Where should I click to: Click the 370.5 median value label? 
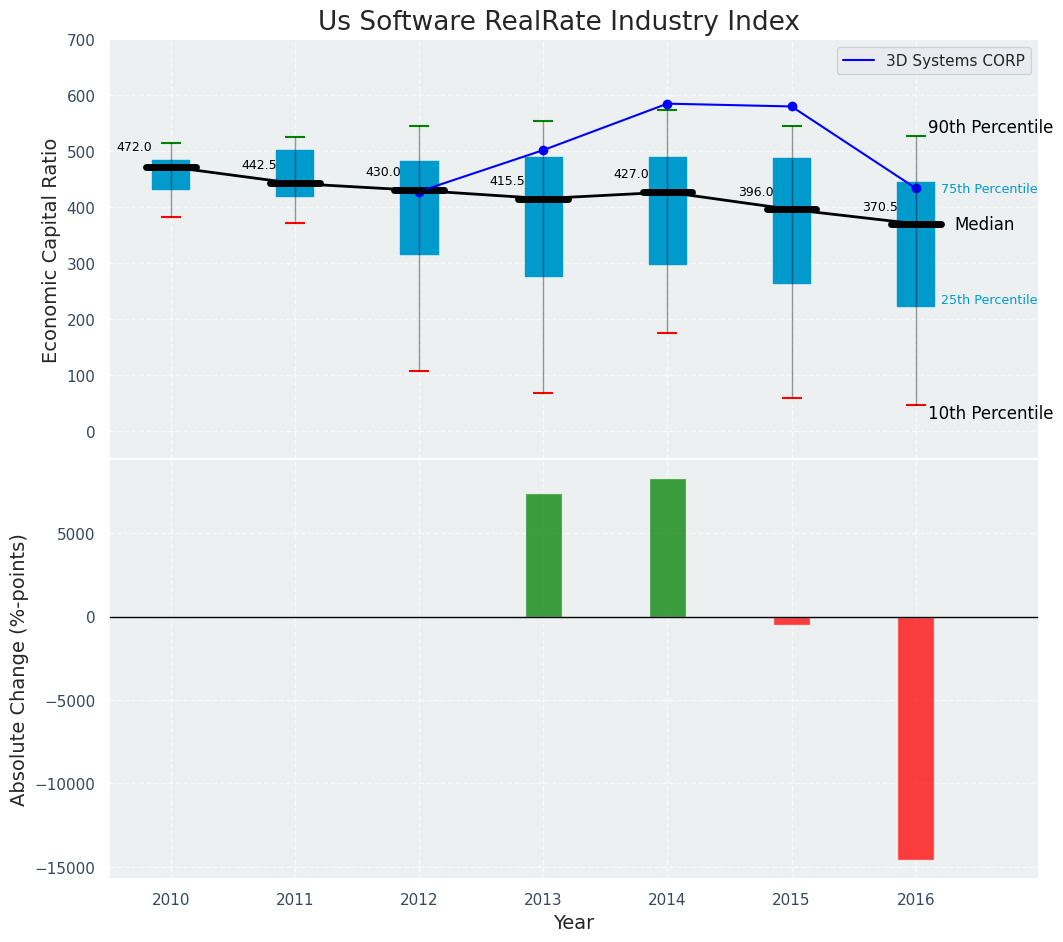point(880,207)
